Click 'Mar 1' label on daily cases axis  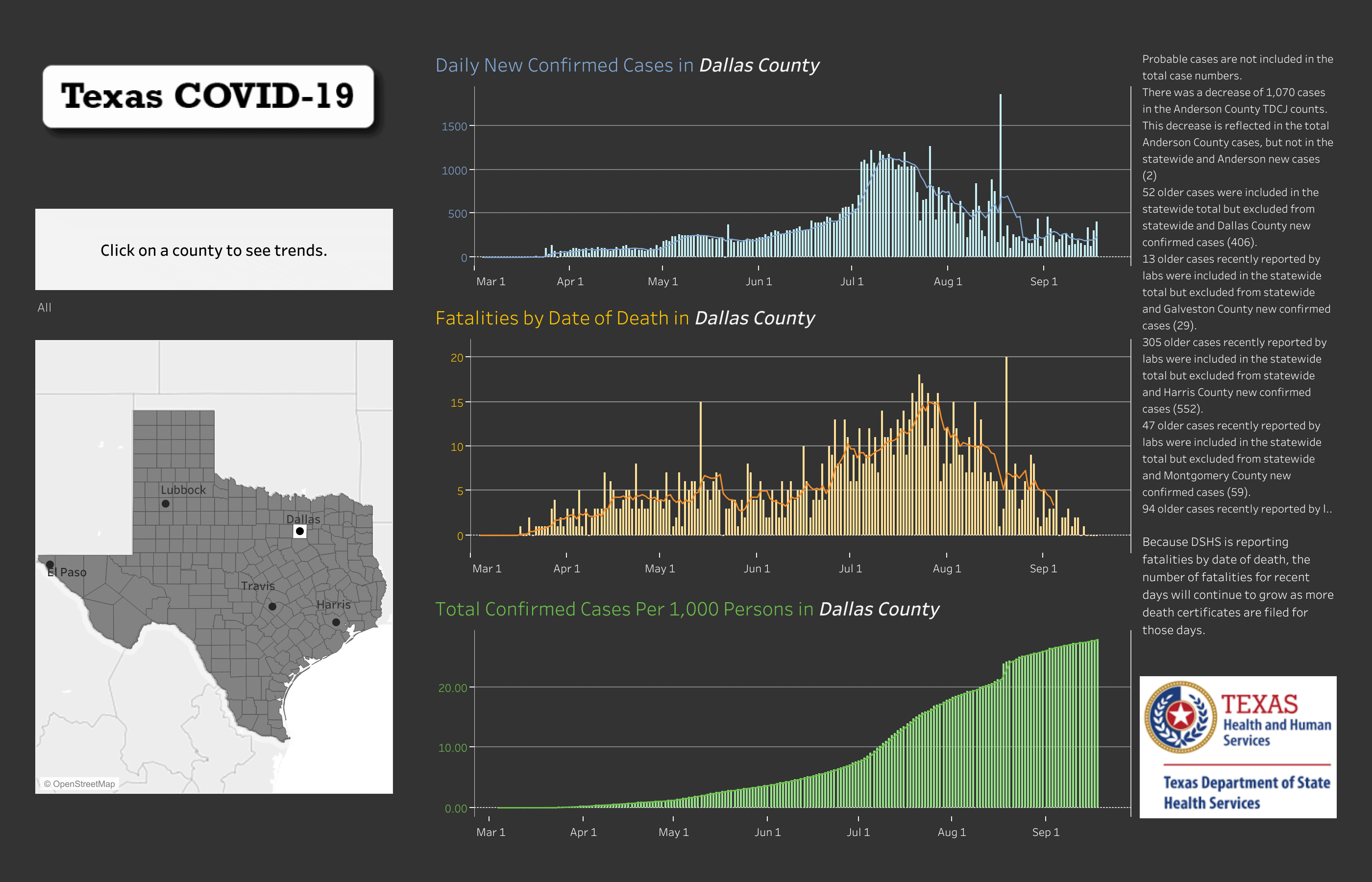point(491,281)
